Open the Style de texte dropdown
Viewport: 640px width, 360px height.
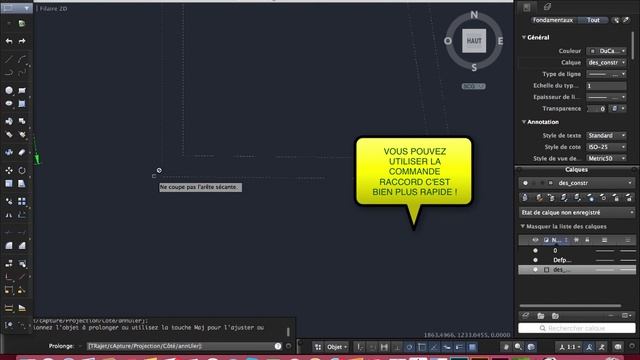pos(606,136)
